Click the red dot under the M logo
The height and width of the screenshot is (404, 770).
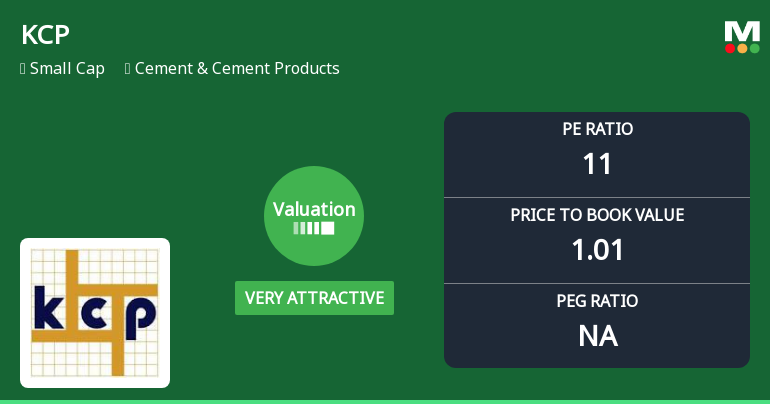click(x=730, y=48)
